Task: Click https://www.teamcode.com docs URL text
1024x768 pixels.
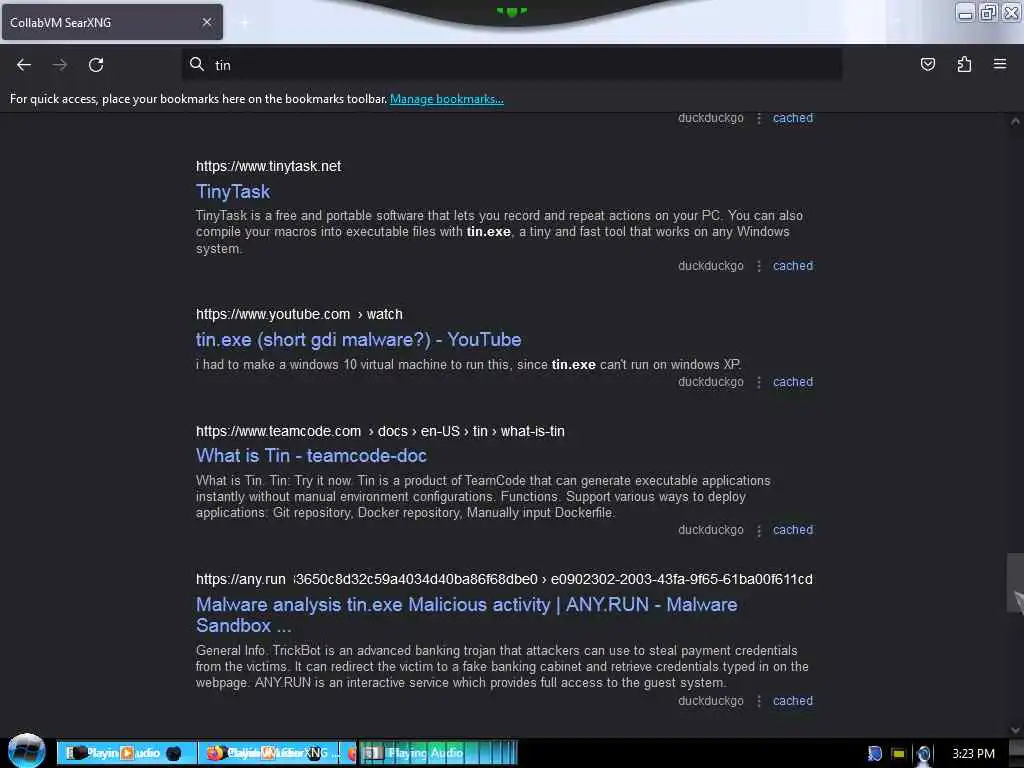Action: (x=380, y=431)
